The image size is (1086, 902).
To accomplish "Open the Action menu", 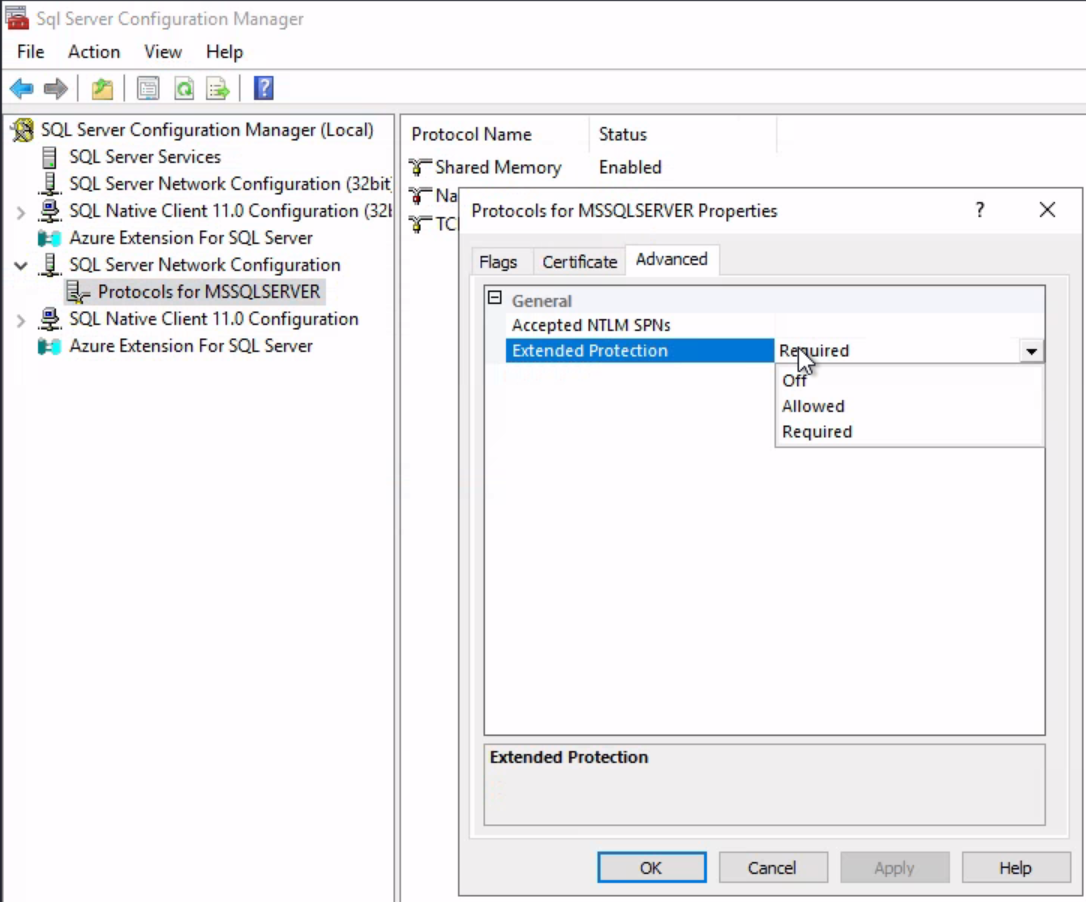I will point(94,52).
